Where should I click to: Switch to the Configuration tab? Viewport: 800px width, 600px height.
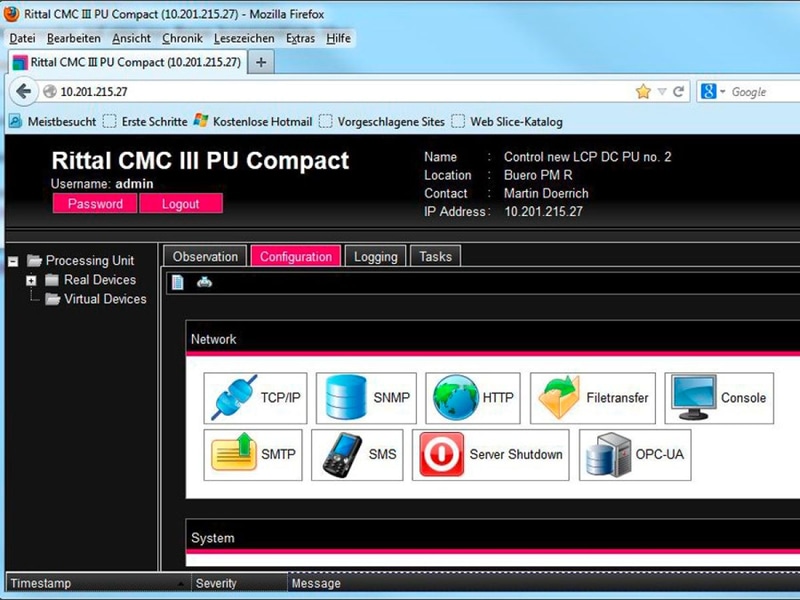[296, 256]
